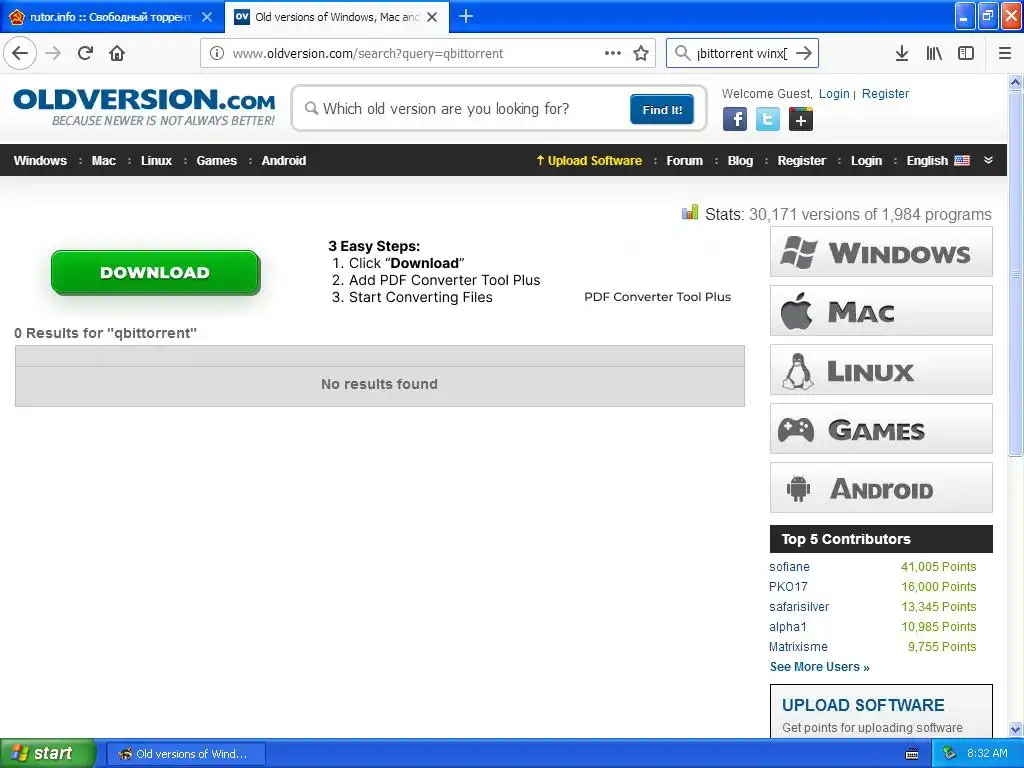The width and height of the screenshot is (1024, 768).
Task: Click the page scrollbar up arrow
Action: point(1015,82)
